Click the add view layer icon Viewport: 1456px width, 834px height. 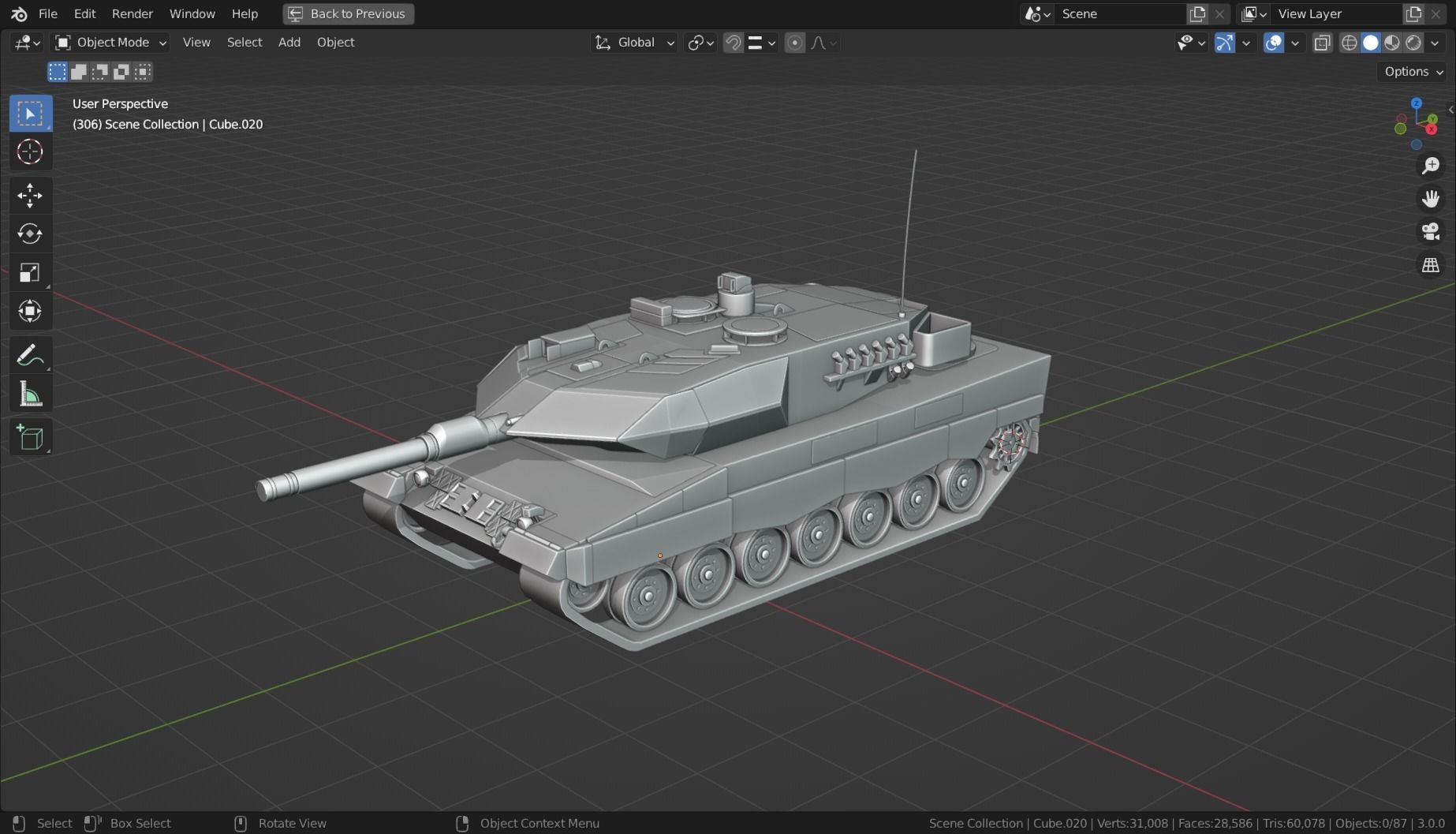pyautogui.click(x=1413, y=13)
